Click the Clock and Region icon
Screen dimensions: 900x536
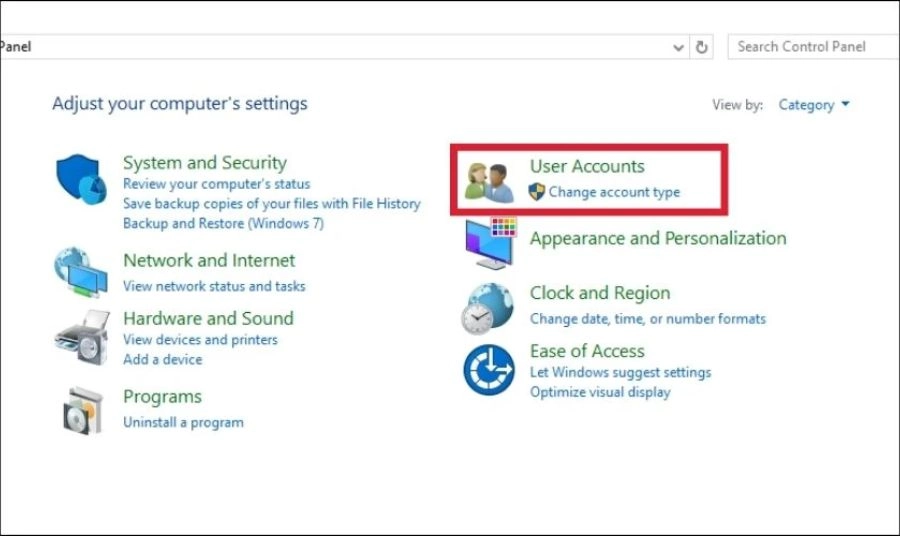[x=489, y=307]
